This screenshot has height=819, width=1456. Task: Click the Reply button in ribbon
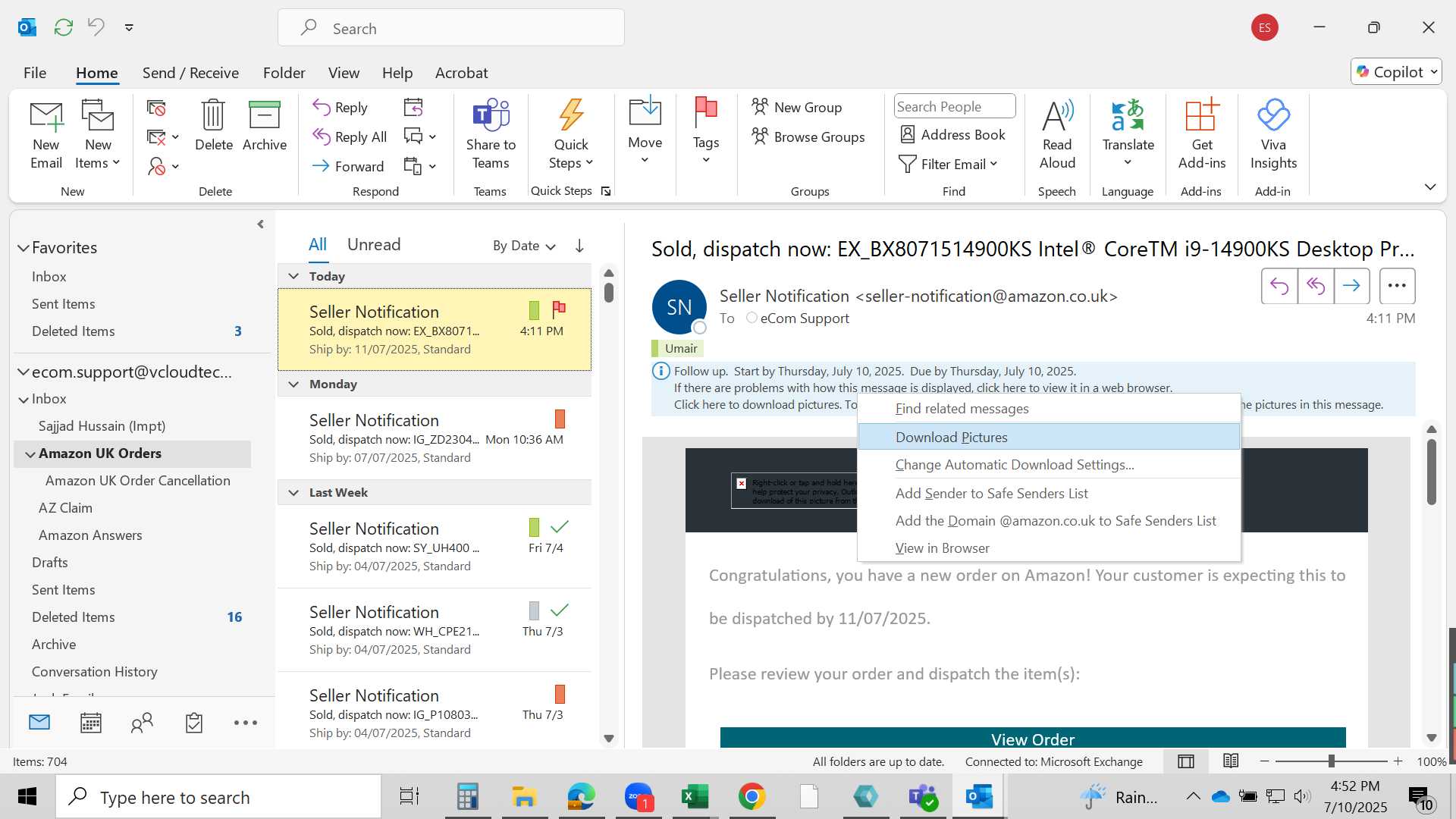coord(340,108)
